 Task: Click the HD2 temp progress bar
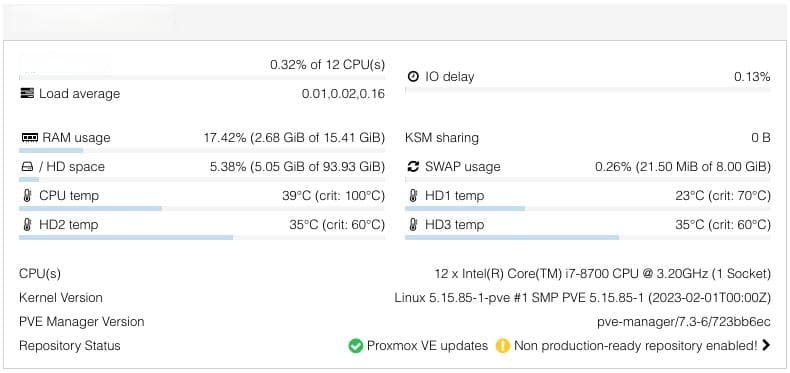(x=202, y=237)
